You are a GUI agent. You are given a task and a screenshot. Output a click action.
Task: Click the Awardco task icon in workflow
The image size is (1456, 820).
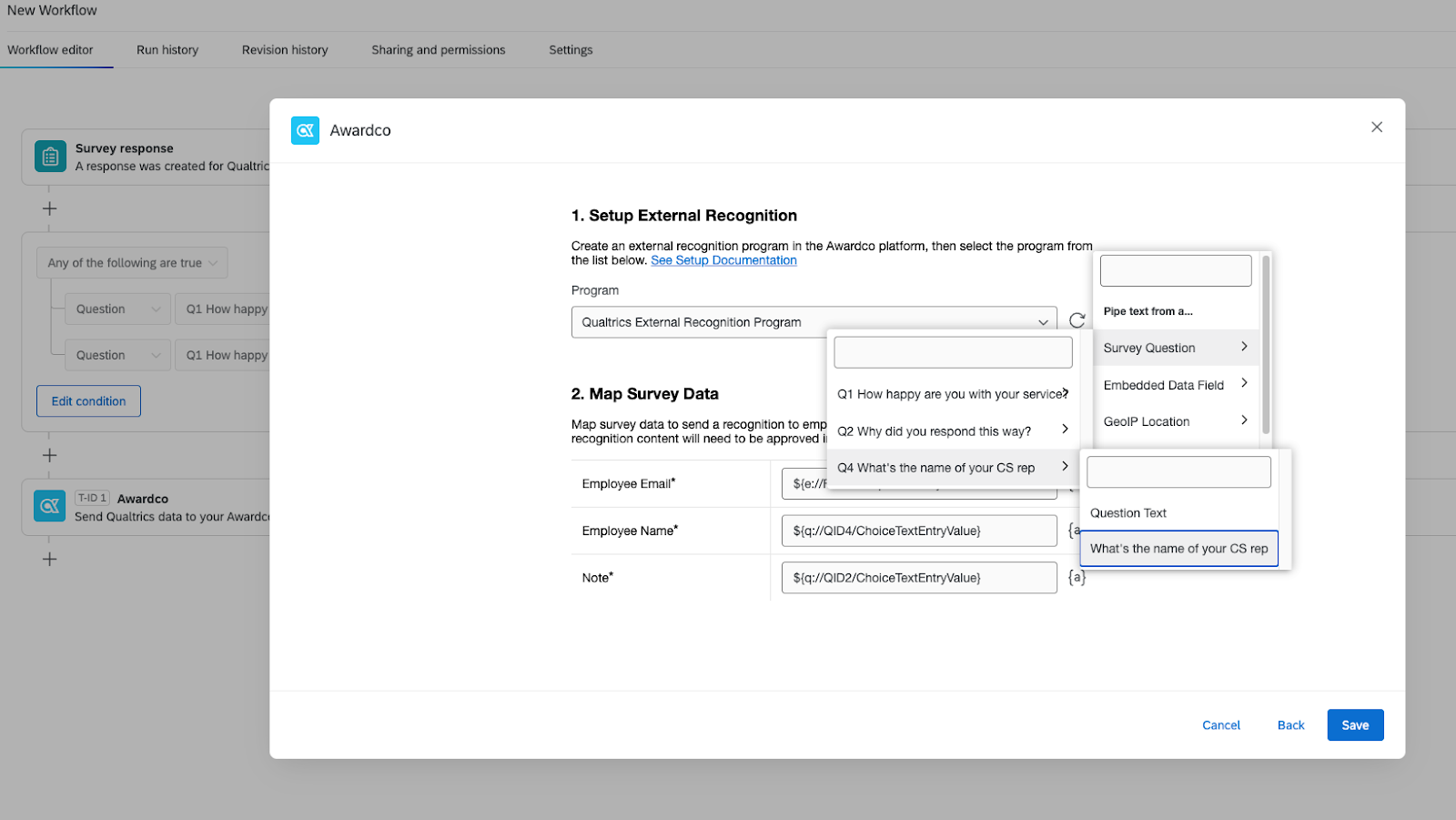50,506
